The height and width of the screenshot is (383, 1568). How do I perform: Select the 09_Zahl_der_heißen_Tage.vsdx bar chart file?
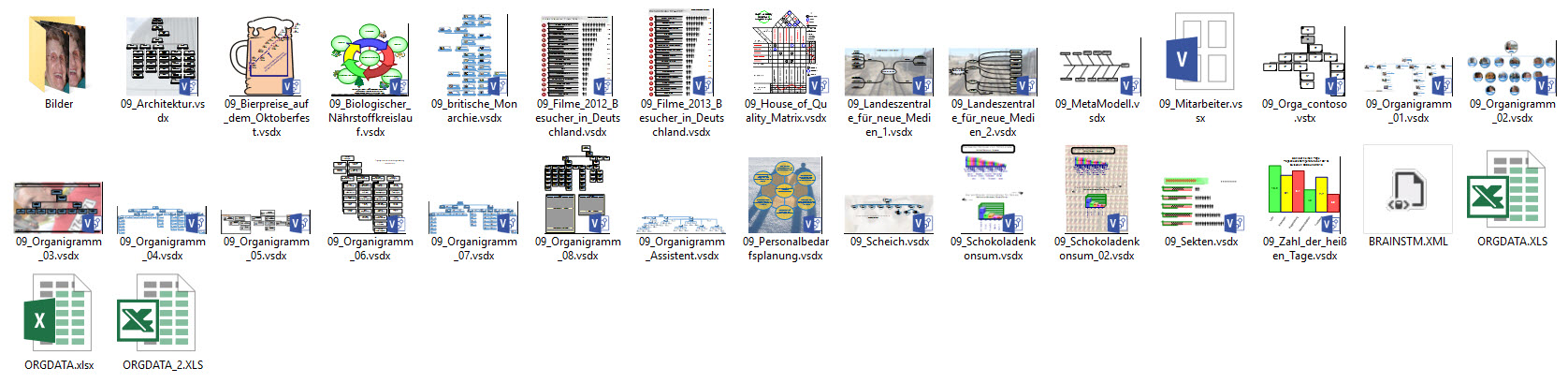pyautogui.click(x=1304, y=195)
